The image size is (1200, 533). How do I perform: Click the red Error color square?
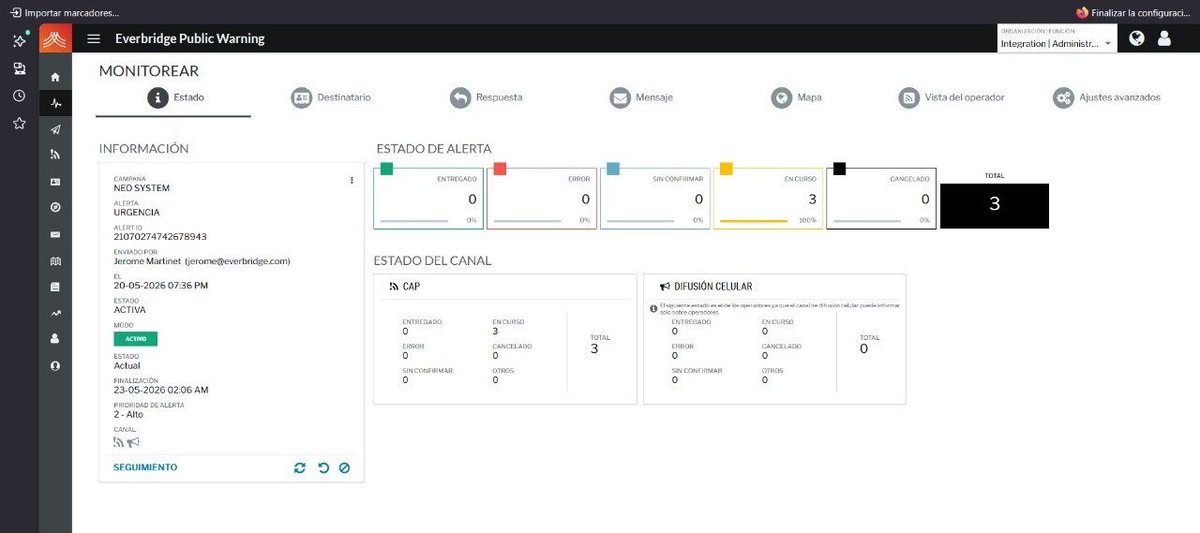500,168
